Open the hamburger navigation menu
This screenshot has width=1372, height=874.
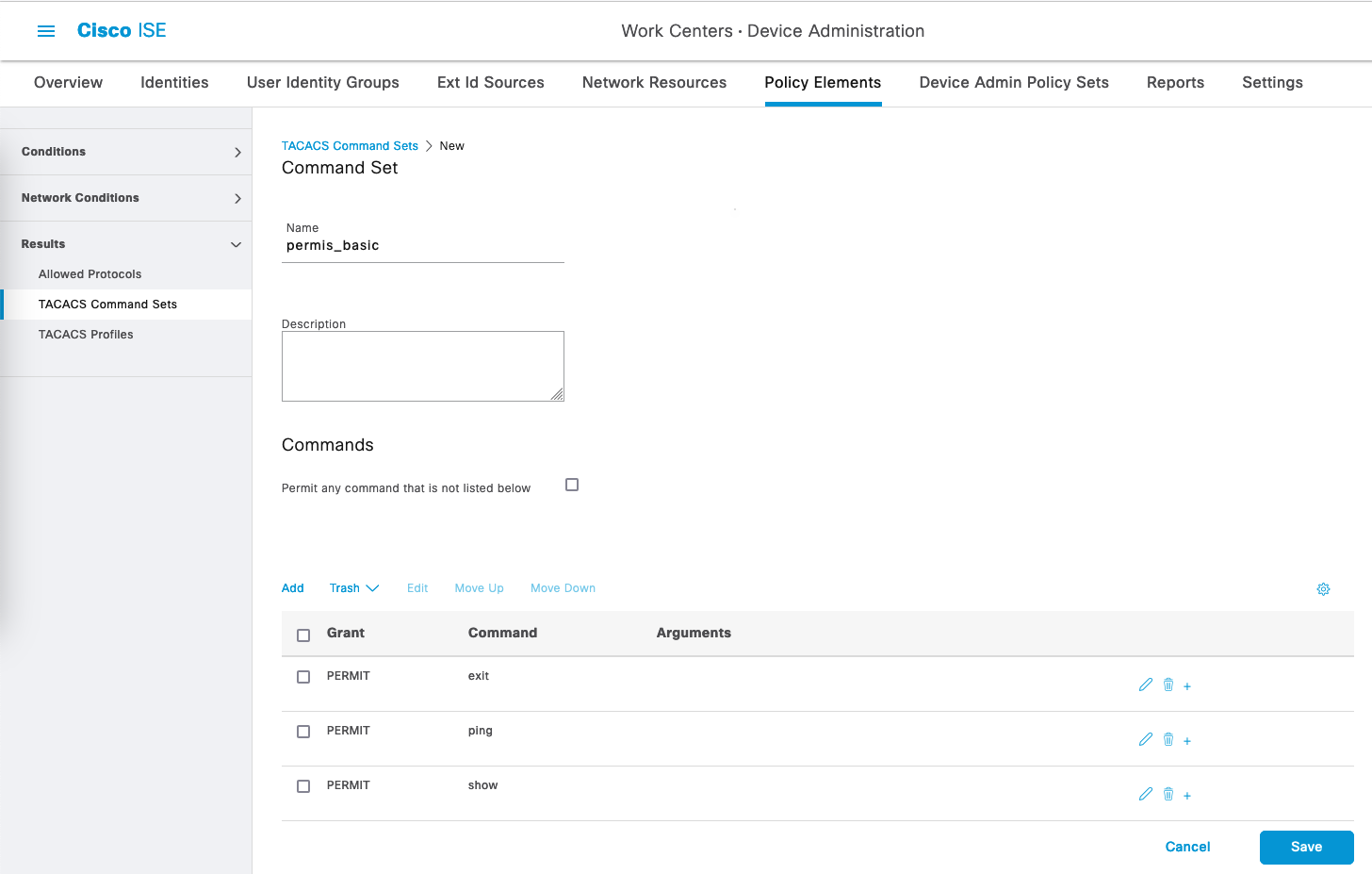pos(45,31)
